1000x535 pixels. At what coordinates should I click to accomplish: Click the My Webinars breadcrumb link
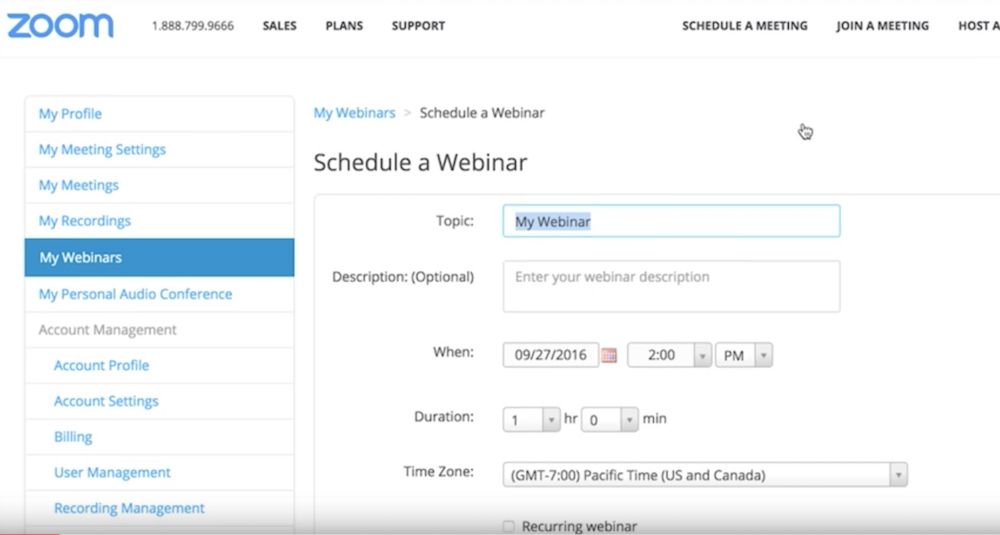[x=354, y=113]
